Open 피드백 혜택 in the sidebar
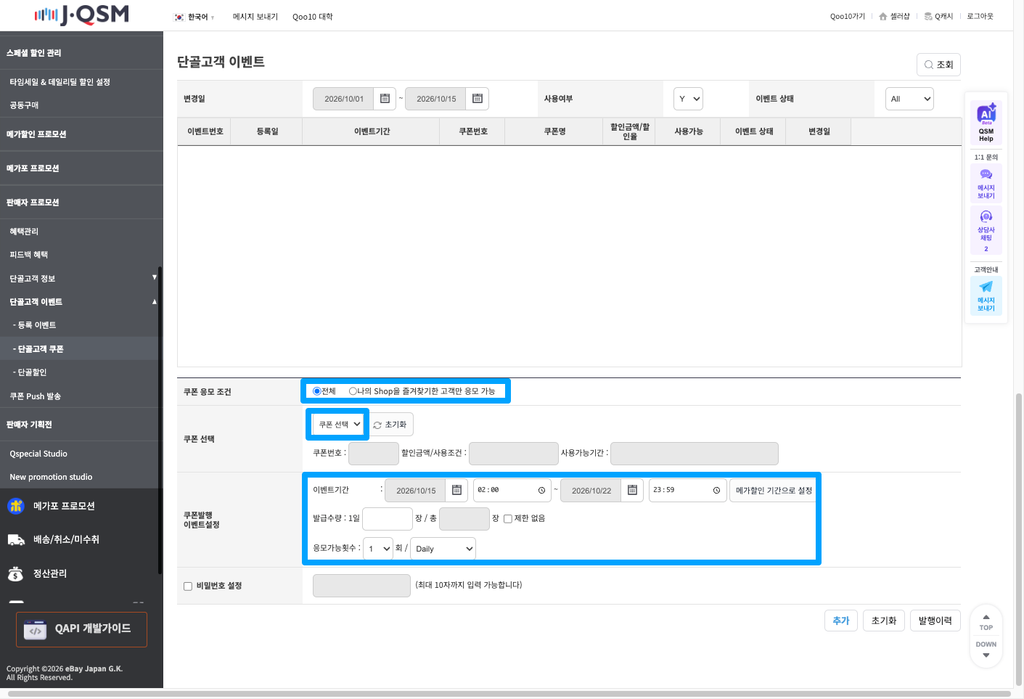Screen dimensions: 1024x699 tap(29, 255)
